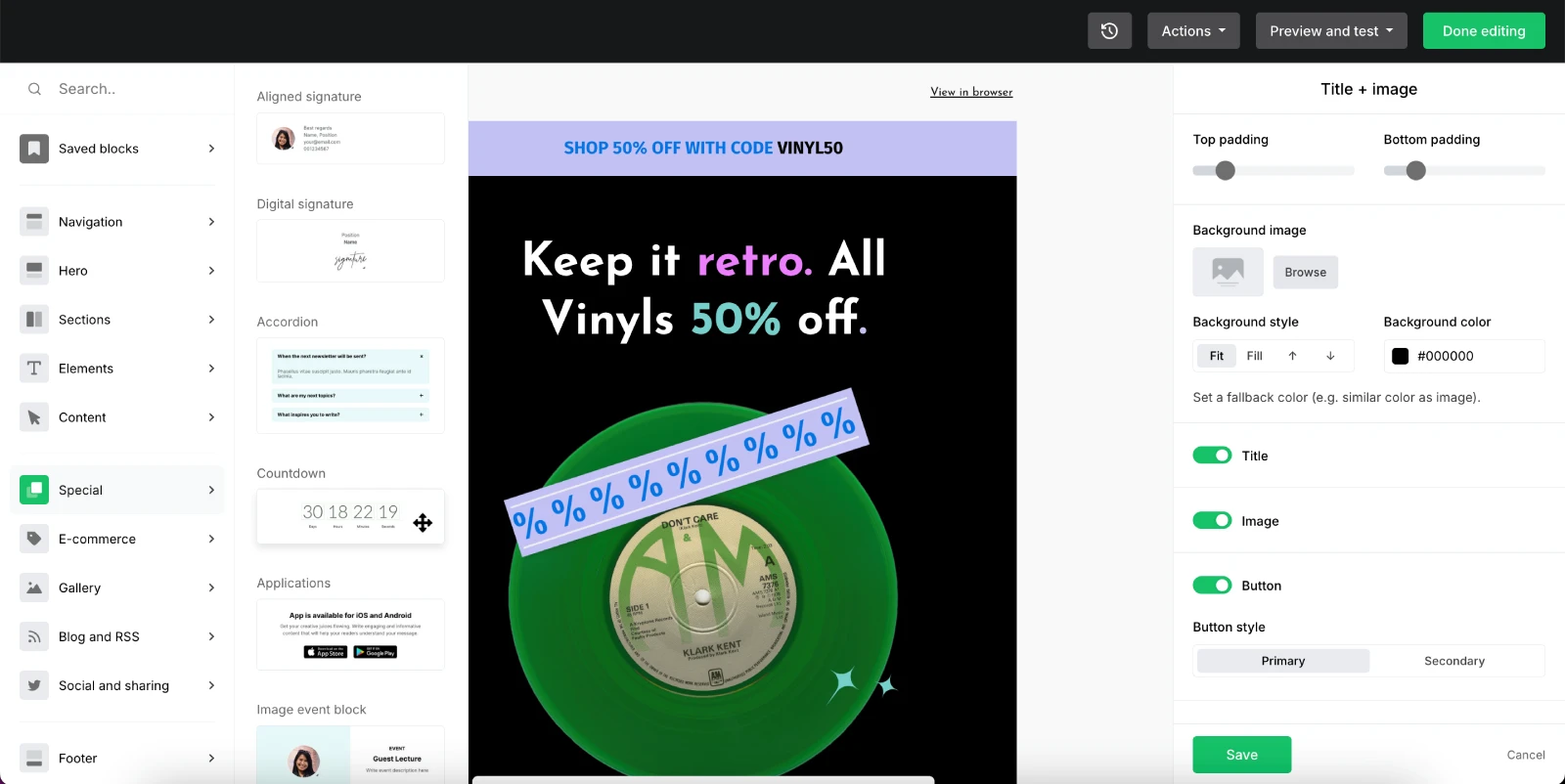This screenshot has width=1565, height=784.
Task: Click the Blog and RSS feed icon
Action: coord(34,636)
